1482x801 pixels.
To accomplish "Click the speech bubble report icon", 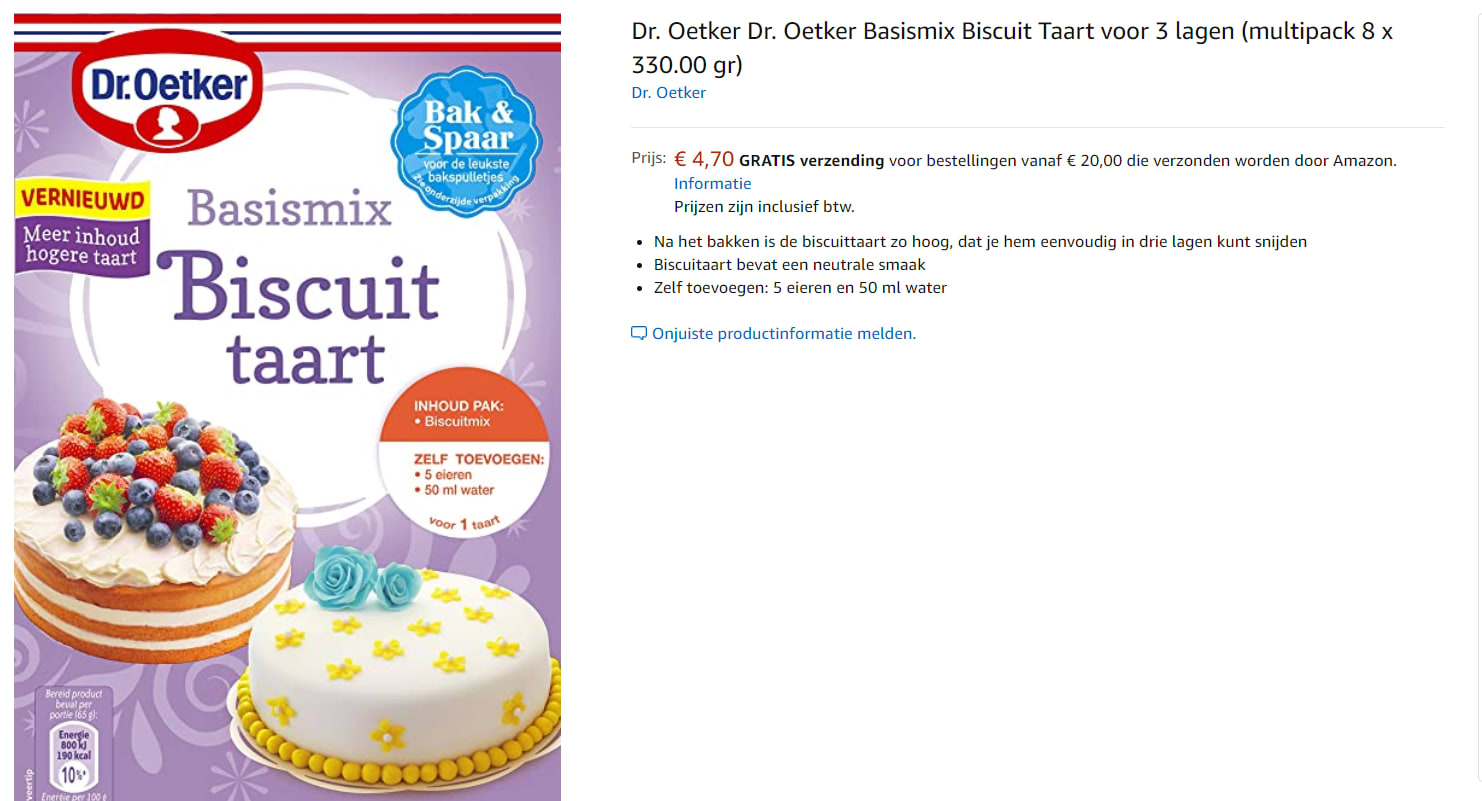I will pyautogui.click(x=639, y=334).
